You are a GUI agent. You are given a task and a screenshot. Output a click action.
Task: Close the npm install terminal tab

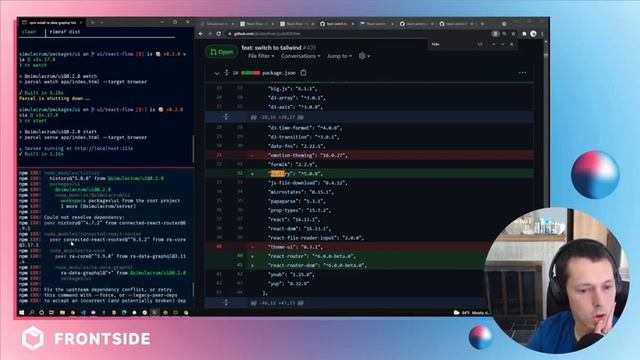(x=81, y=22)
